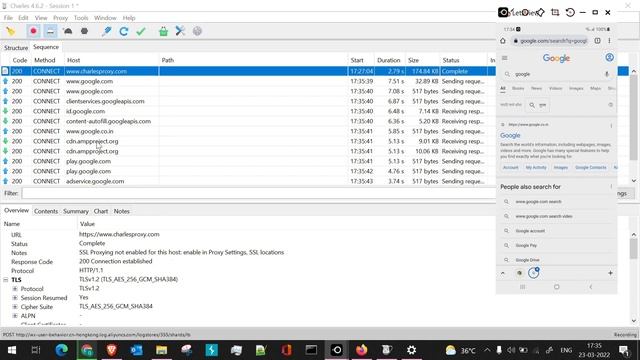Click the https://www.charlesproxy.com URL value
Screen dimensions: 640x360
click(x=119, y=235)
